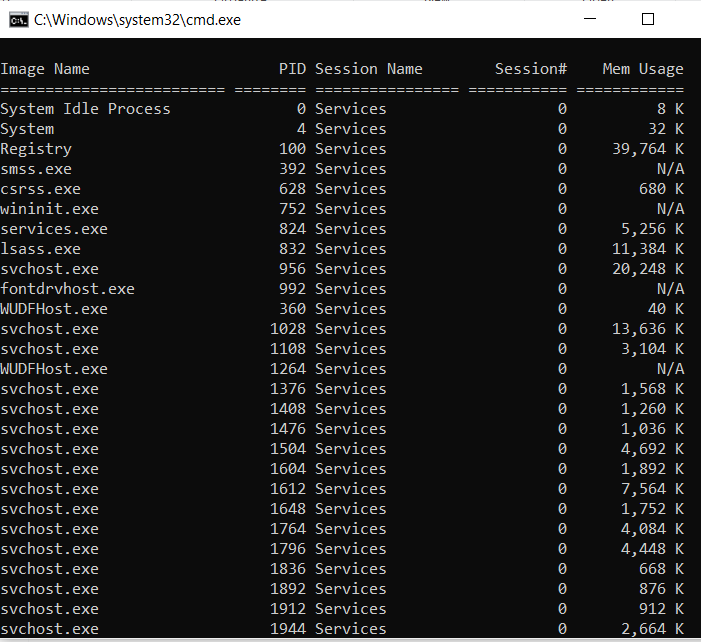Image resolution: width=701 pixels, height=642 pixels.
Task: Click the csrss.exe process name
Action: tap(41, 189)
